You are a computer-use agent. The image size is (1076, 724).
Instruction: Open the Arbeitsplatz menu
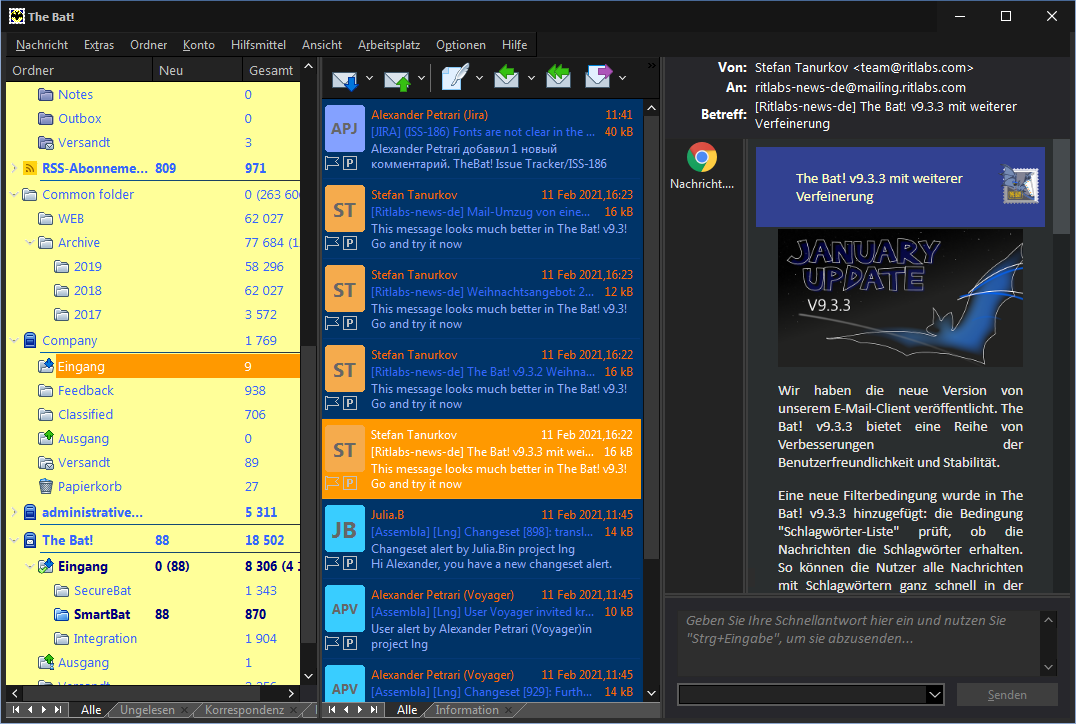pyautogui.click(x=389, y=45)
